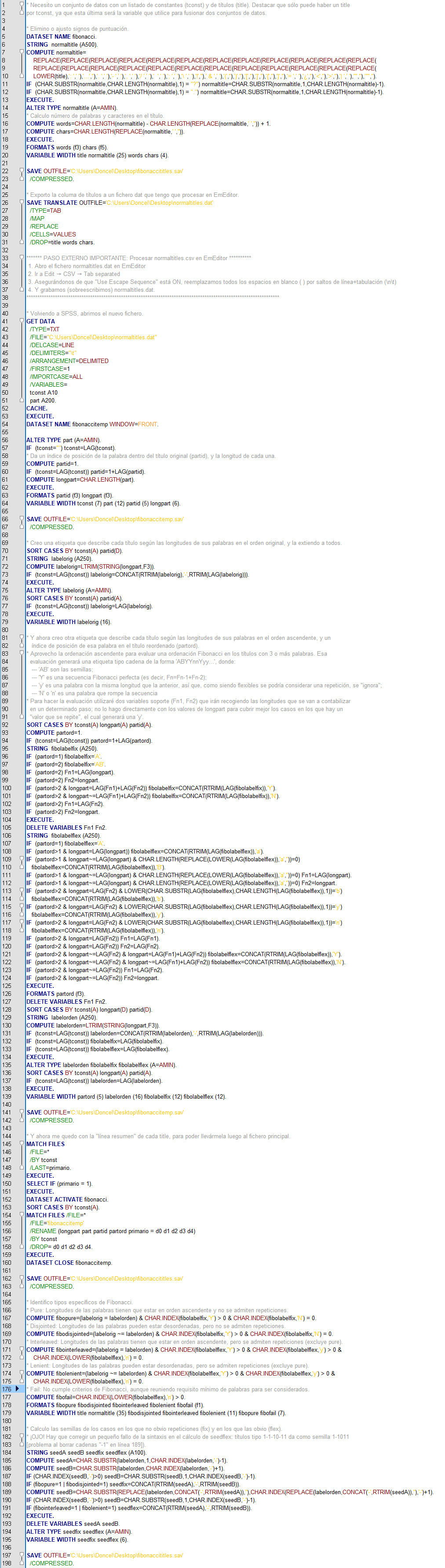Collapse the PASO EXTERNO IMPORTANTE comment block
The image size is (445, 1568).
[22, 258]
